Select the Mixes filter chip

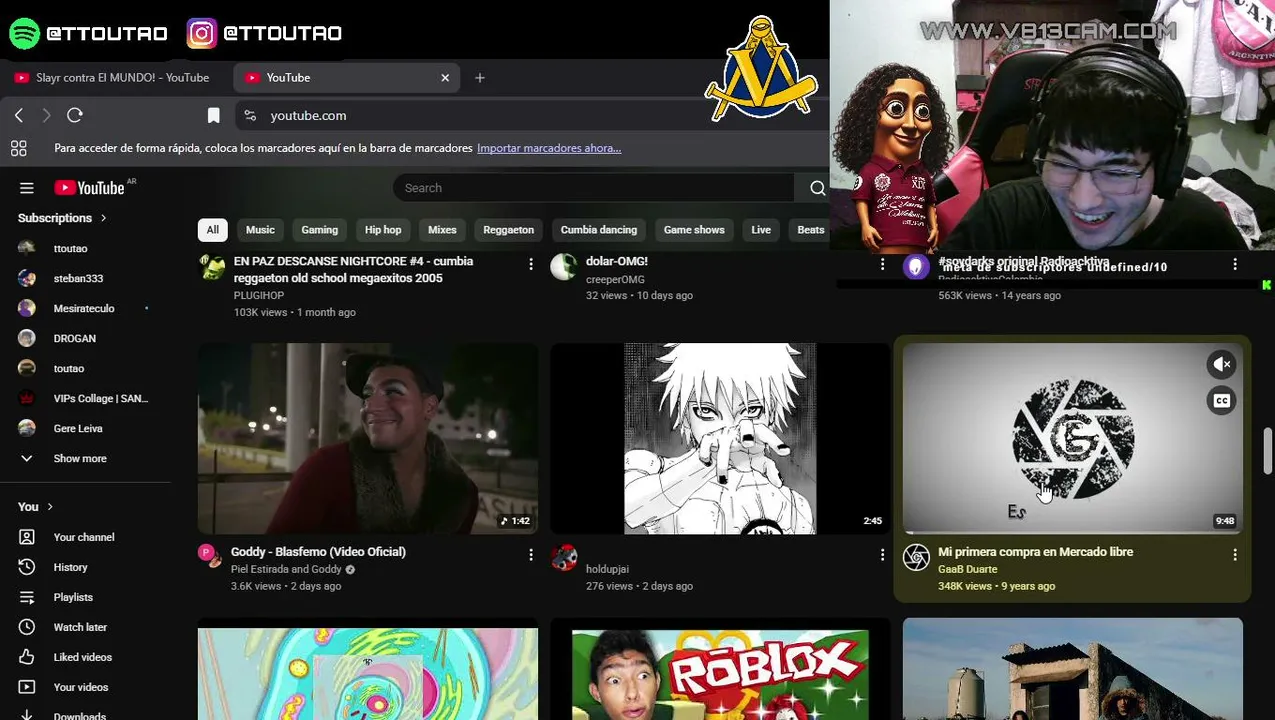442,230
